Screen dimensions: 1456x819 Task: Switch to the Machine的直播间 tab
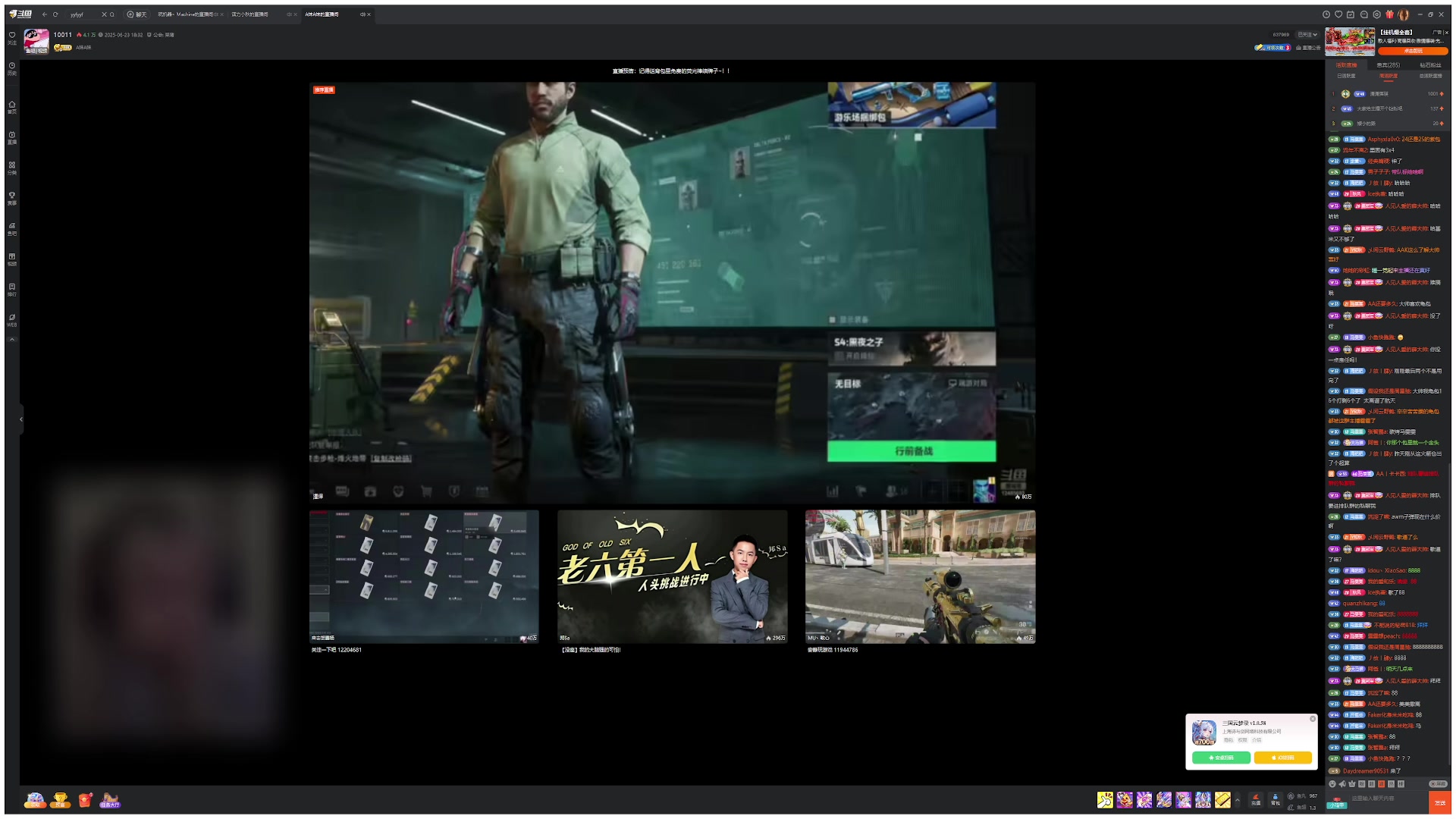[189, 14]
